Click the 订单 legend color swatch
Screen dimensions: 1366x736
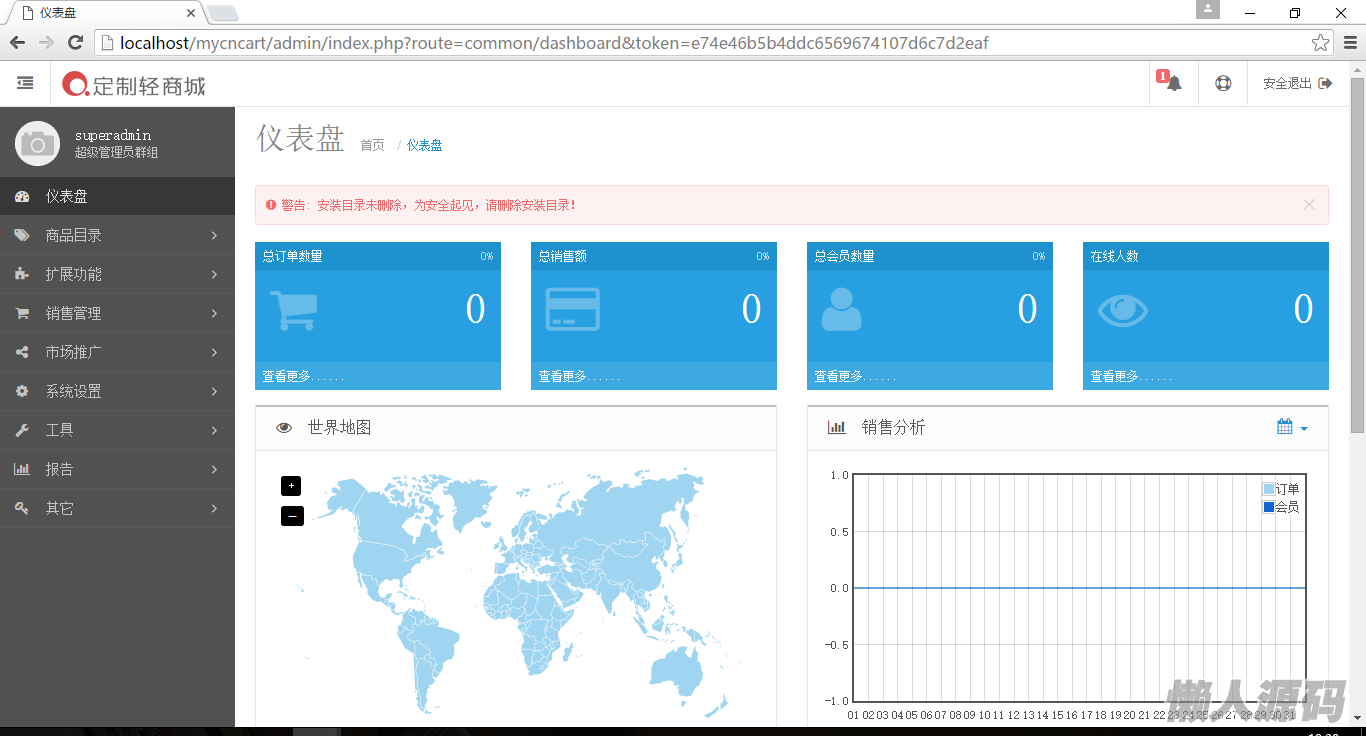point(1269,489)
